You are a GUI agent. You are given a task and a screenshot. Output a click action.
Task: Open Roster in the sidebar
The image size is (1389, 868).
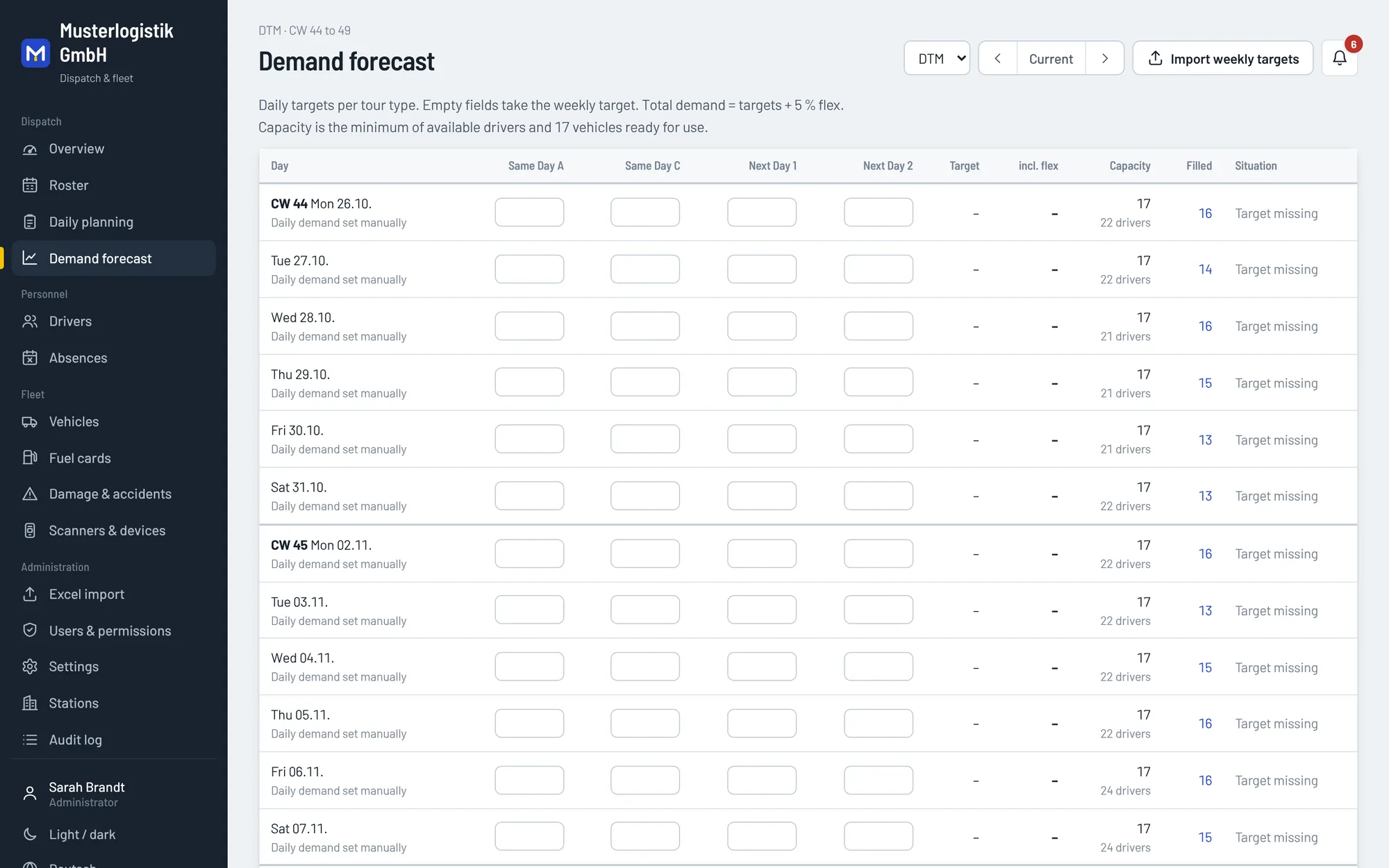pos(114,185)
